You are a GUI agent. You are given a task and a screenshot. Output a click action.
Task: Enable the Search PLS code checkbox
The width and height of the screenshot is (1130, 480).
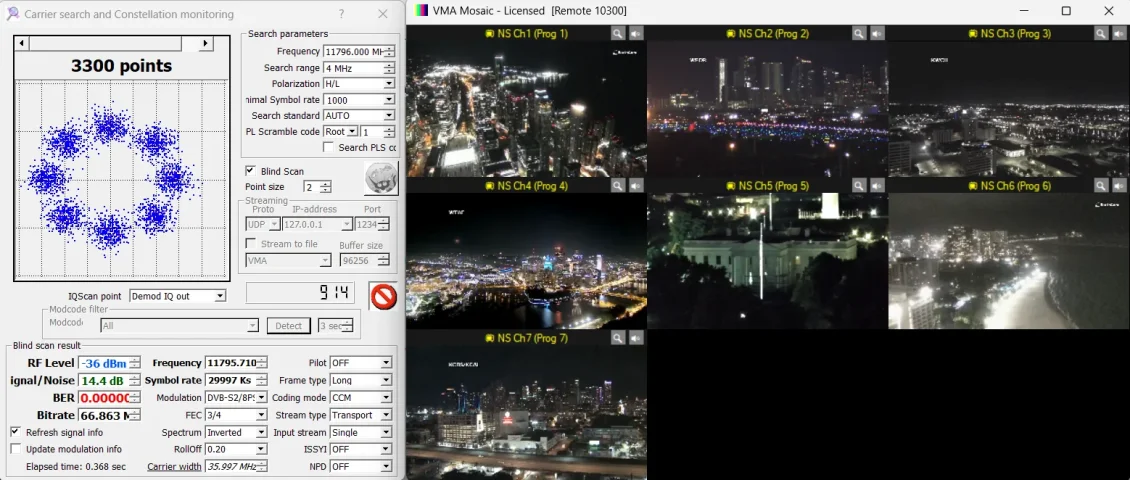click(329, 147)
